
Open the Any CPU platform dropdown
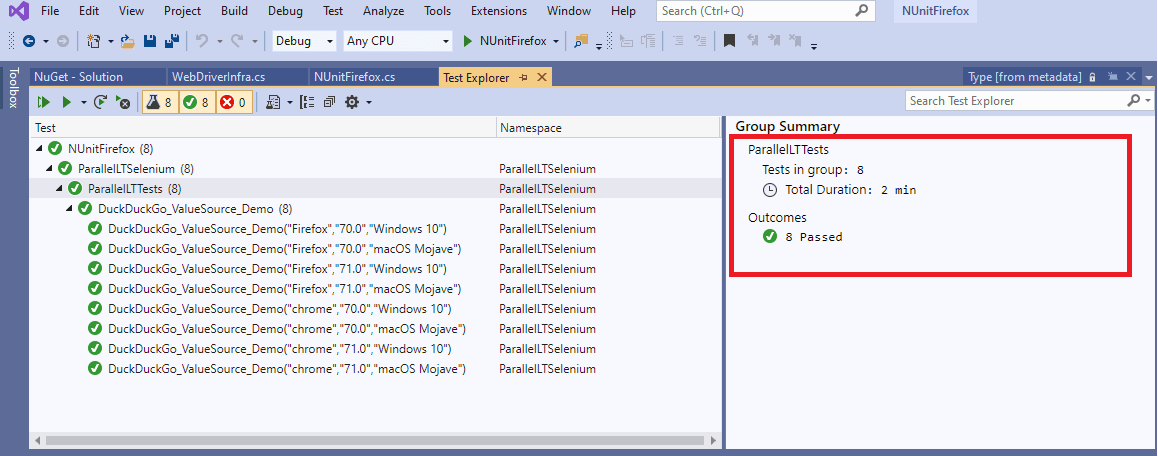pyautogui.click(x=397, y=41)
